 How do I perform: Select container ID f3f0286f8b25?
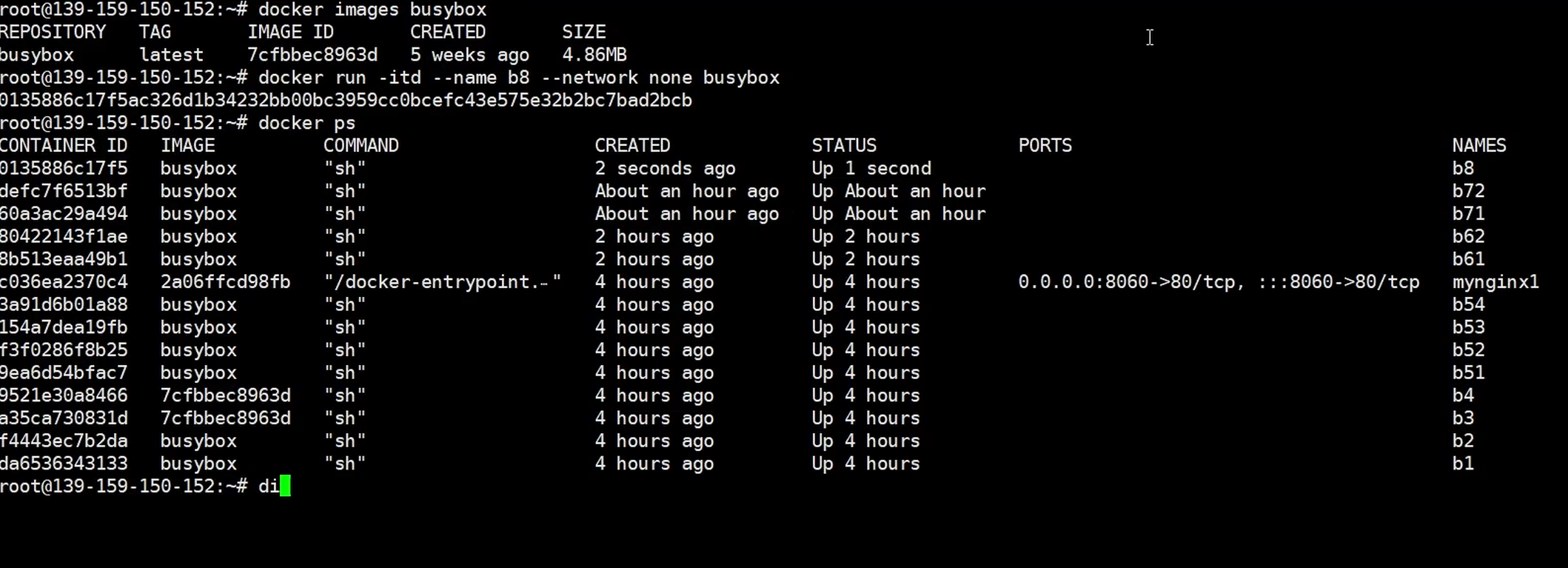pyautogui.click(x=64, y=350)
